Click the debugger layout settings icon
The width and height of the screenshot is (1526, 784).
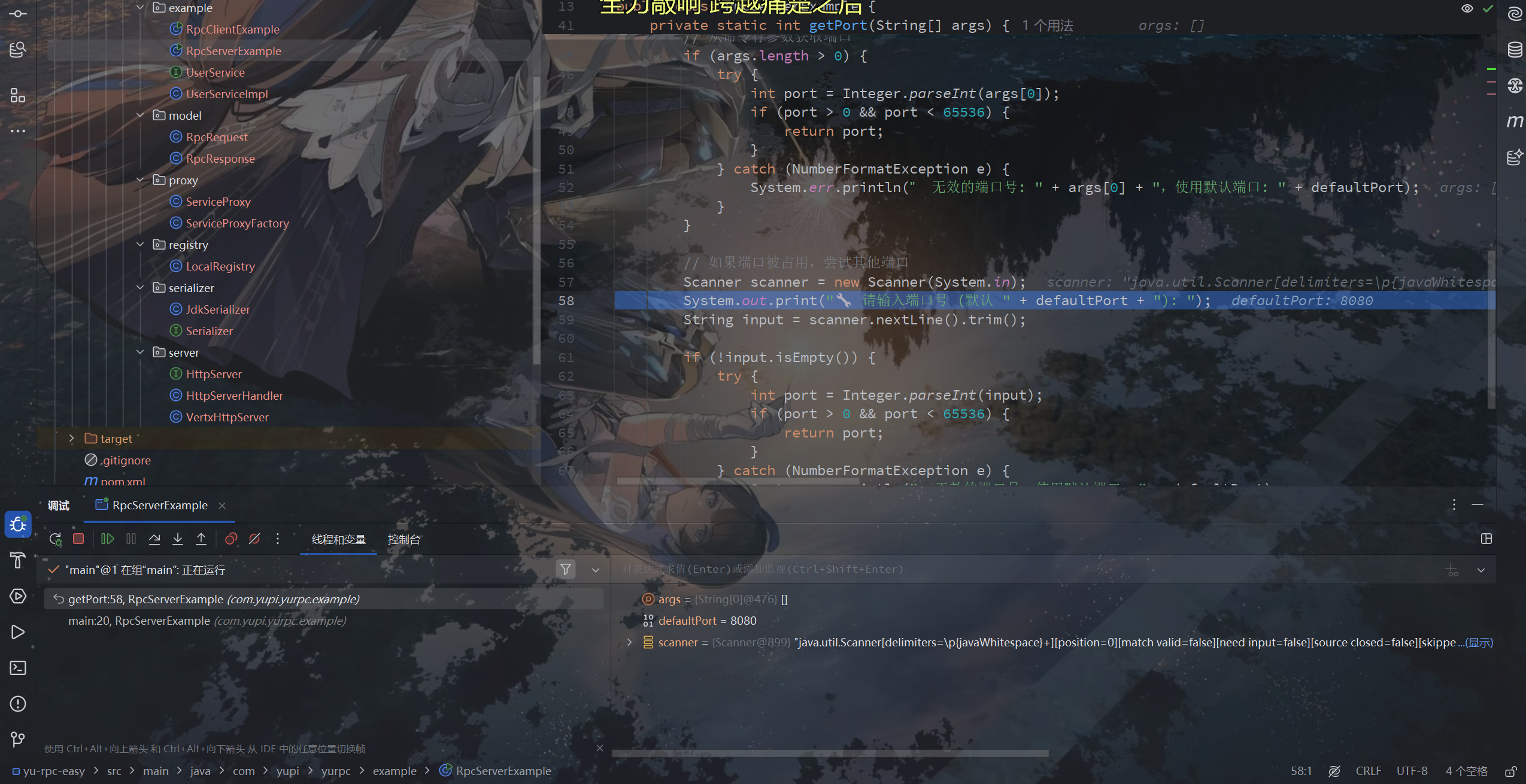coord(1486,539)
